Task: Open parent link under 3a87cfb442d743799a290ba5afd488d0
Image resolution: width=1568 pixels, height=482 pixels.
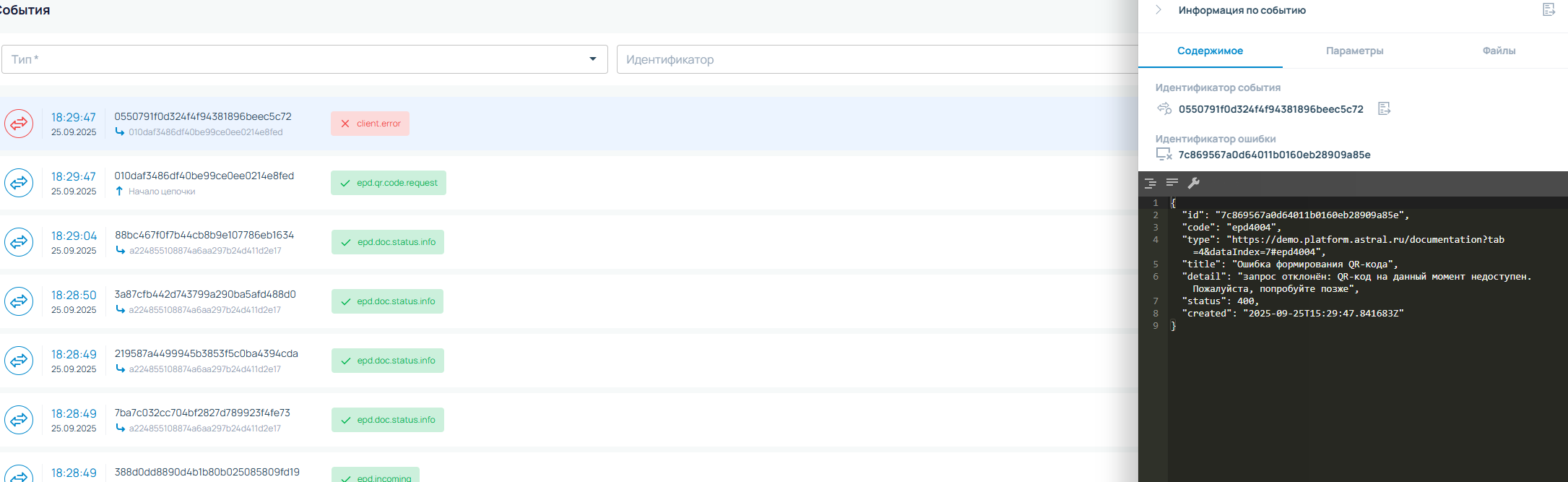Action: pos(205,310)
